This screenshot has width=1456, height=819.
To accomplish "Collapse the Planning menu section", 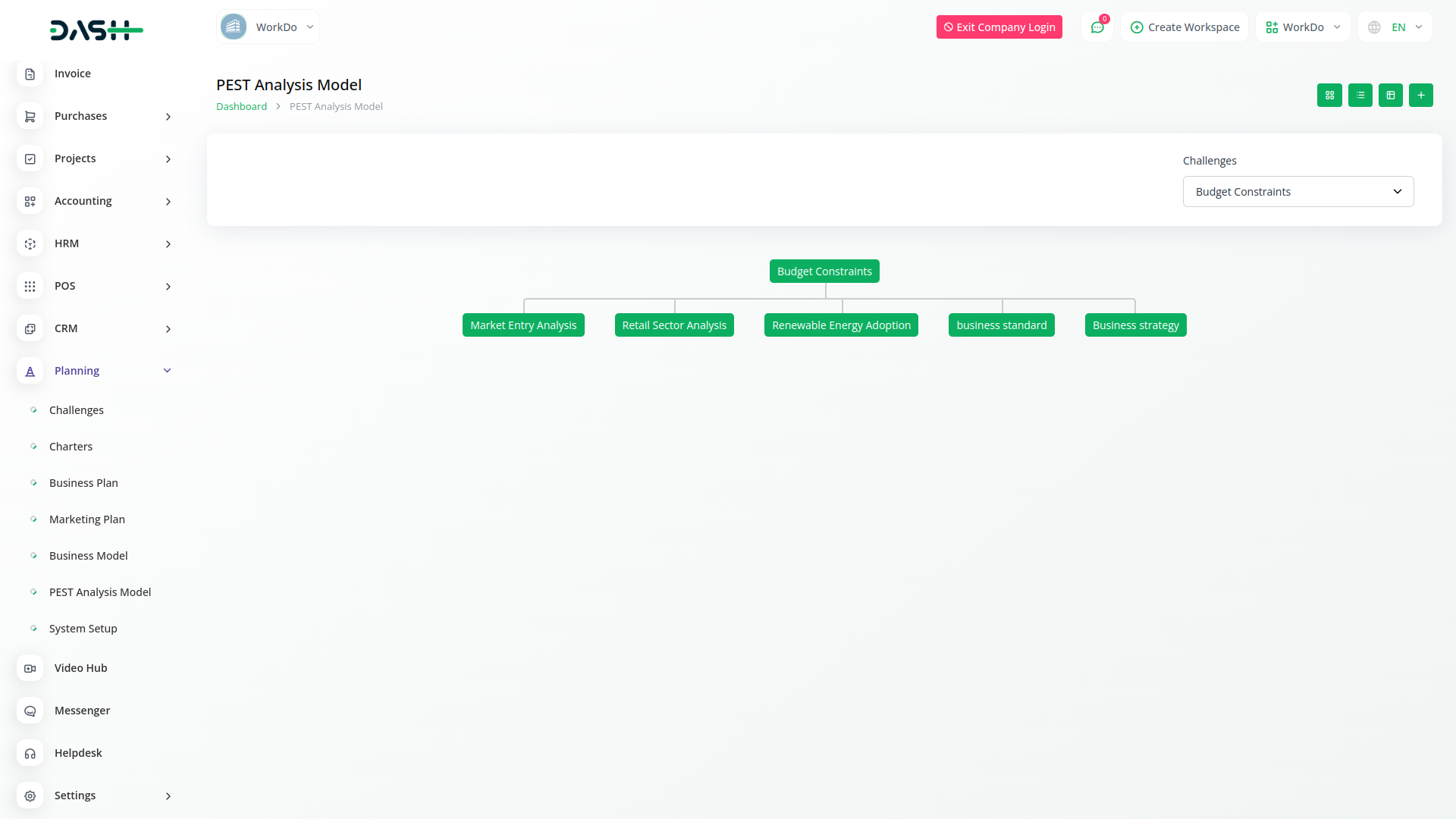I will 168,371.
